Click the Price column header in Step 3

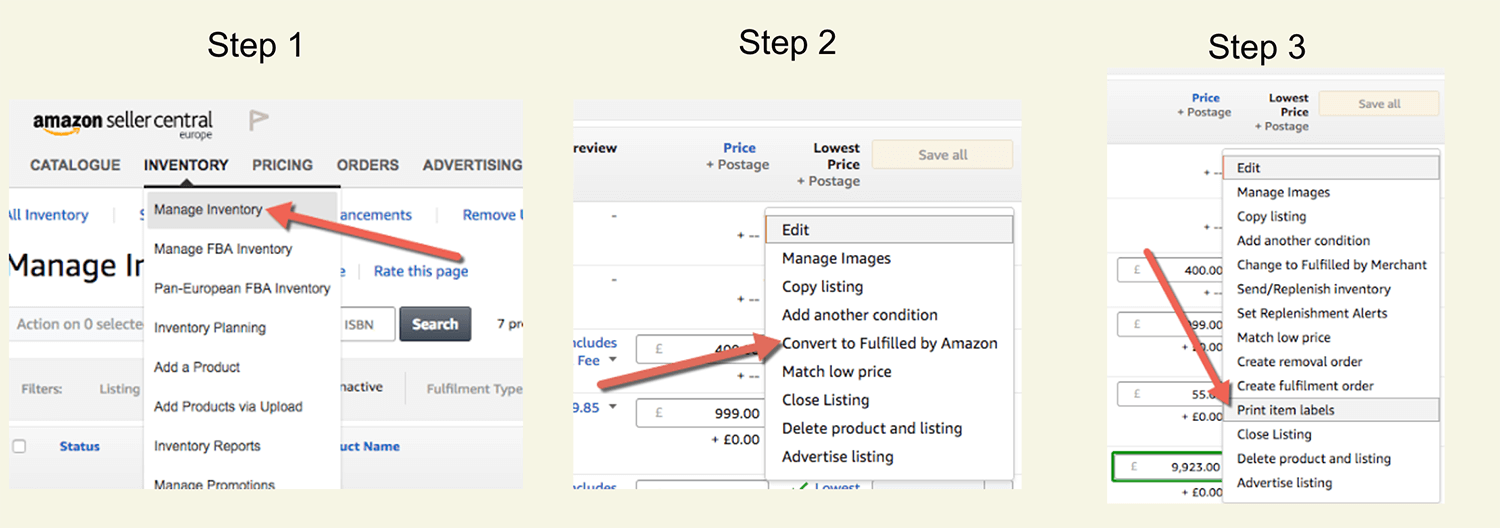[1206, 98]
